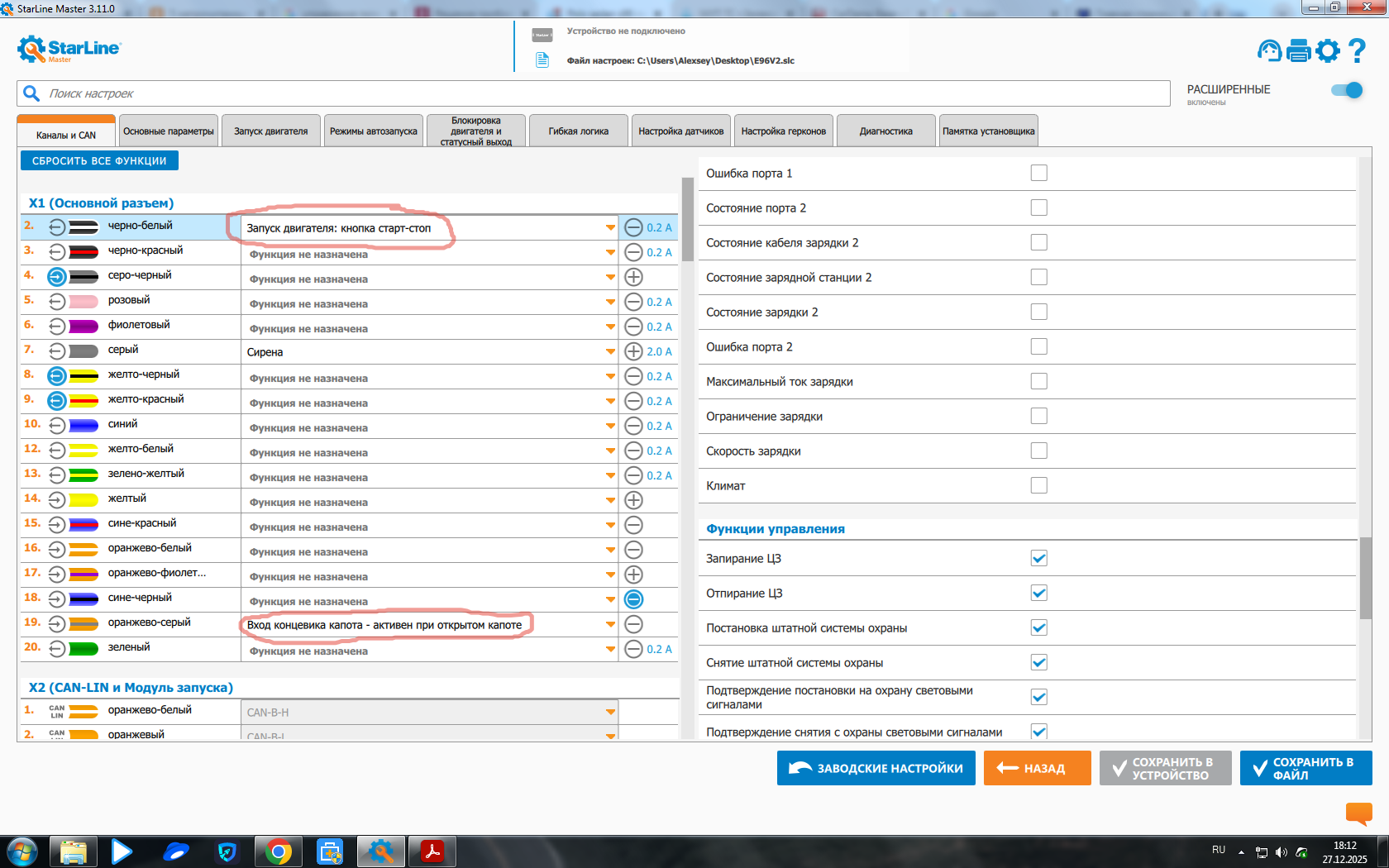Click polarity icon for сине-черный row

click(633, 599)
